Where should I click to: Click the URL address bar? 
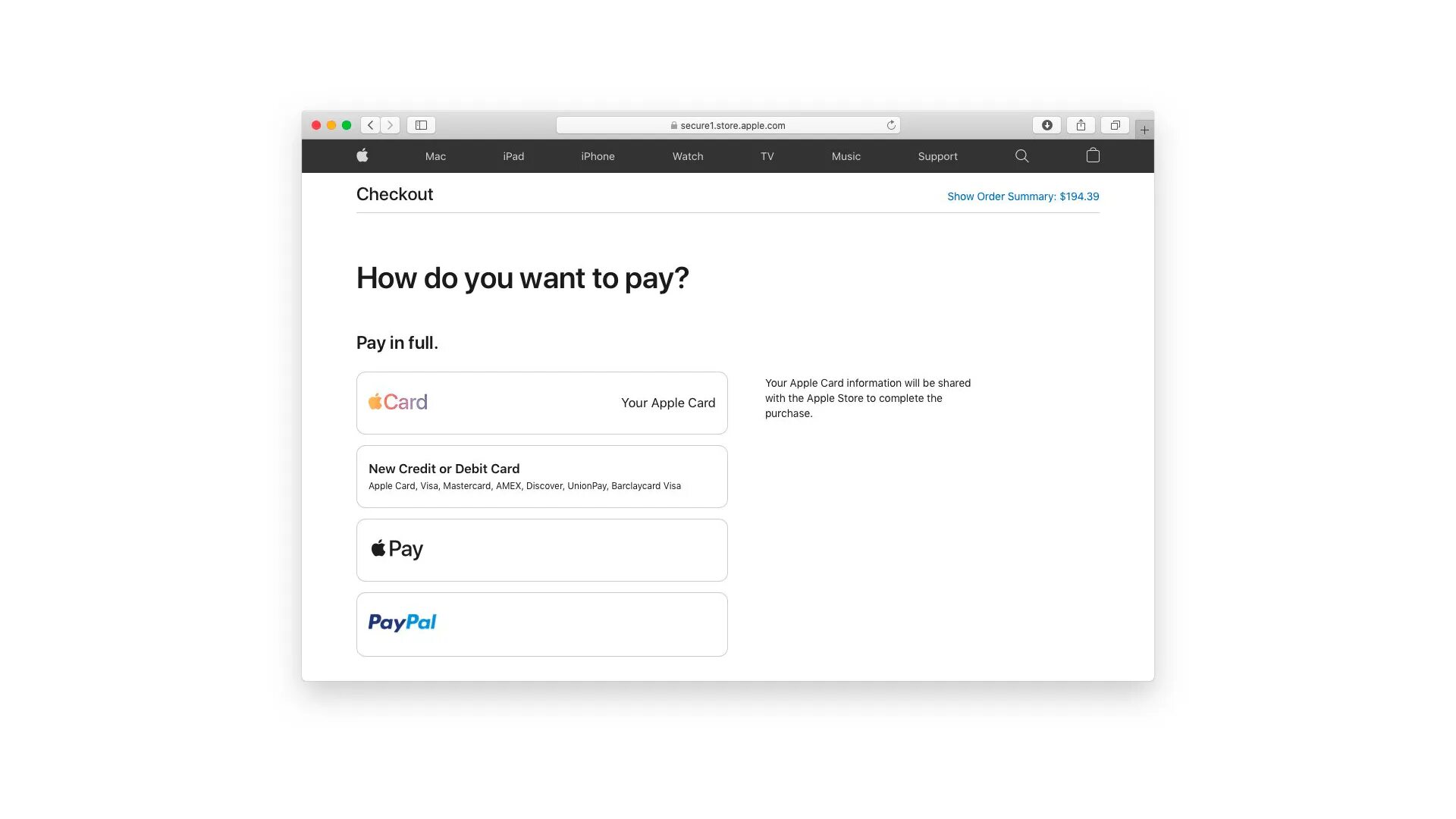pyautogui.click(x=727, y=124)
